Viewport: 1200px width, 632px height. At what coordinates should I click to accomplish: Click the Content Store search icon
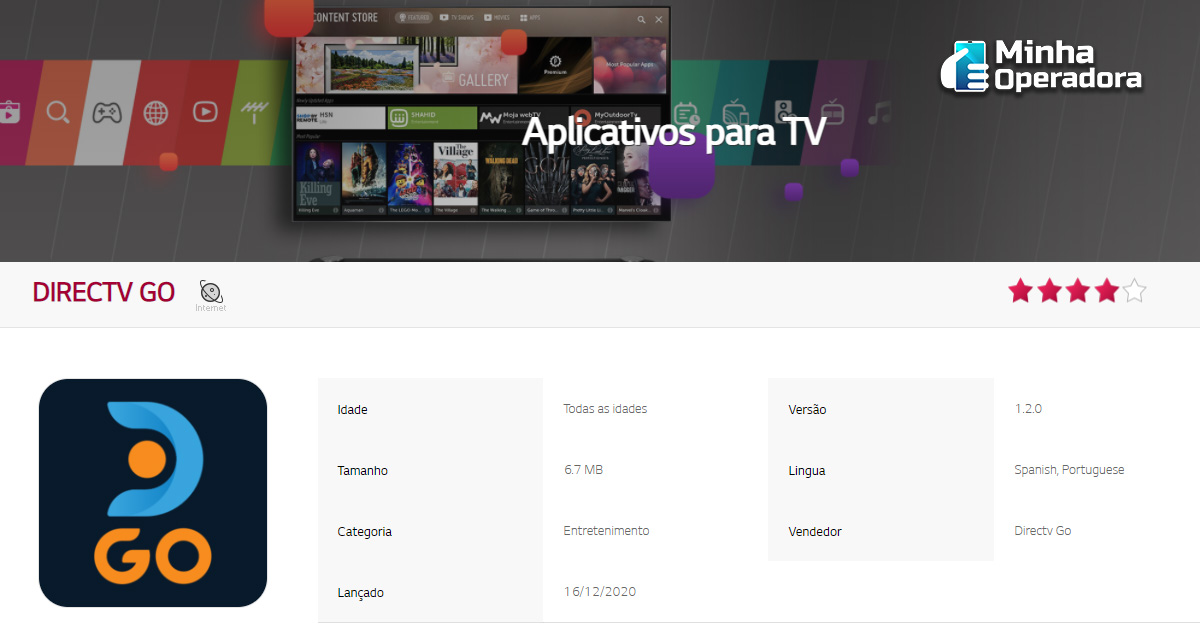[x=641, y=19]
